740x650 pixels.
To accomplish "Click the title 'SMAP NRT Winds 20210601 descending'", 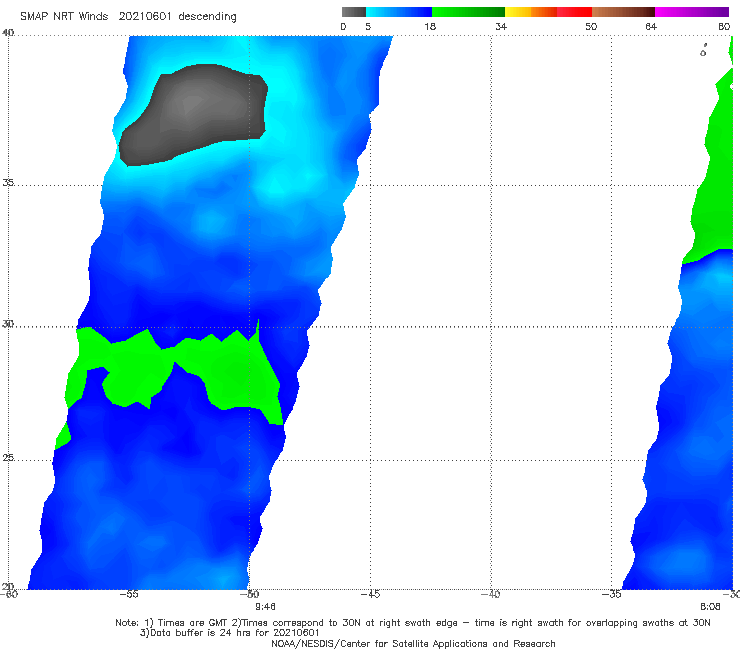I will [x=128, y=17].
